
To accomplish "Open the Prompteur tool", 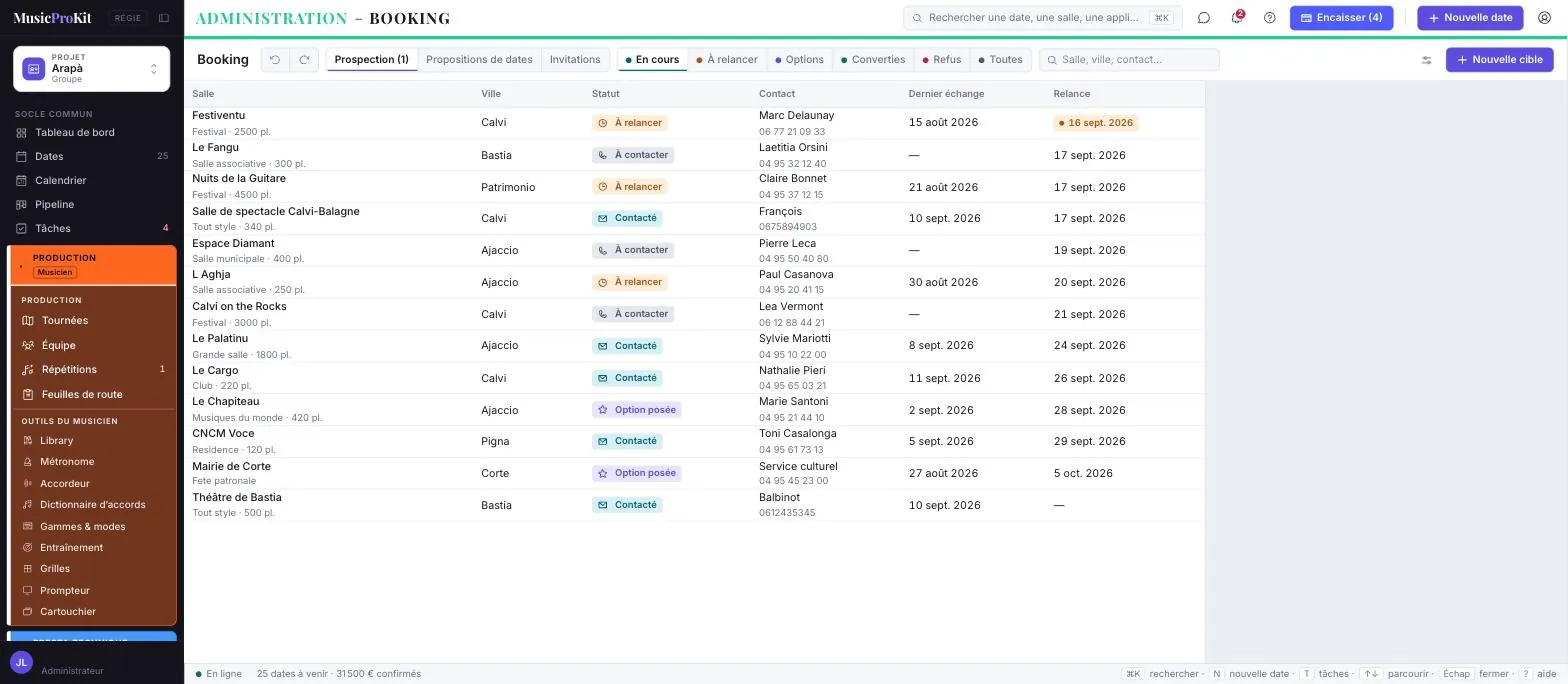I will (93, 591).
